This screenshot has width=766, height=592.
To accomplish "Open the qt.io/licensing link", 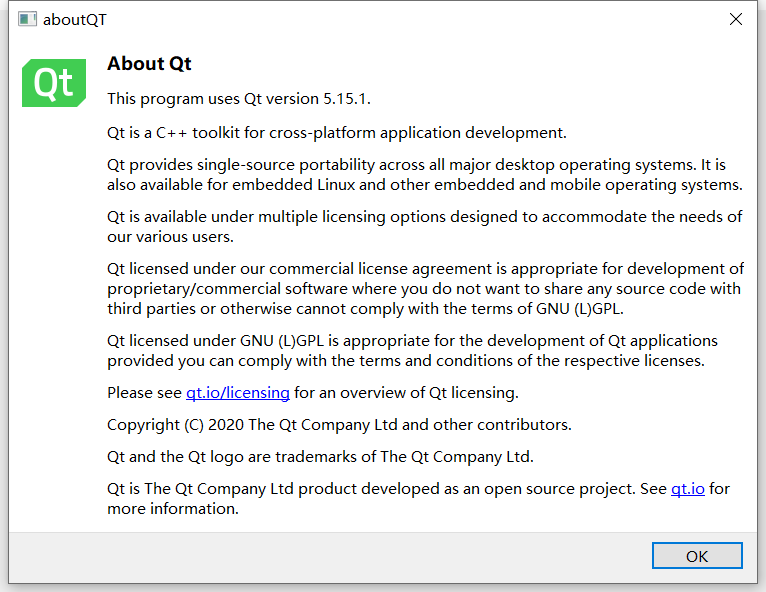I will pos(238,392).
